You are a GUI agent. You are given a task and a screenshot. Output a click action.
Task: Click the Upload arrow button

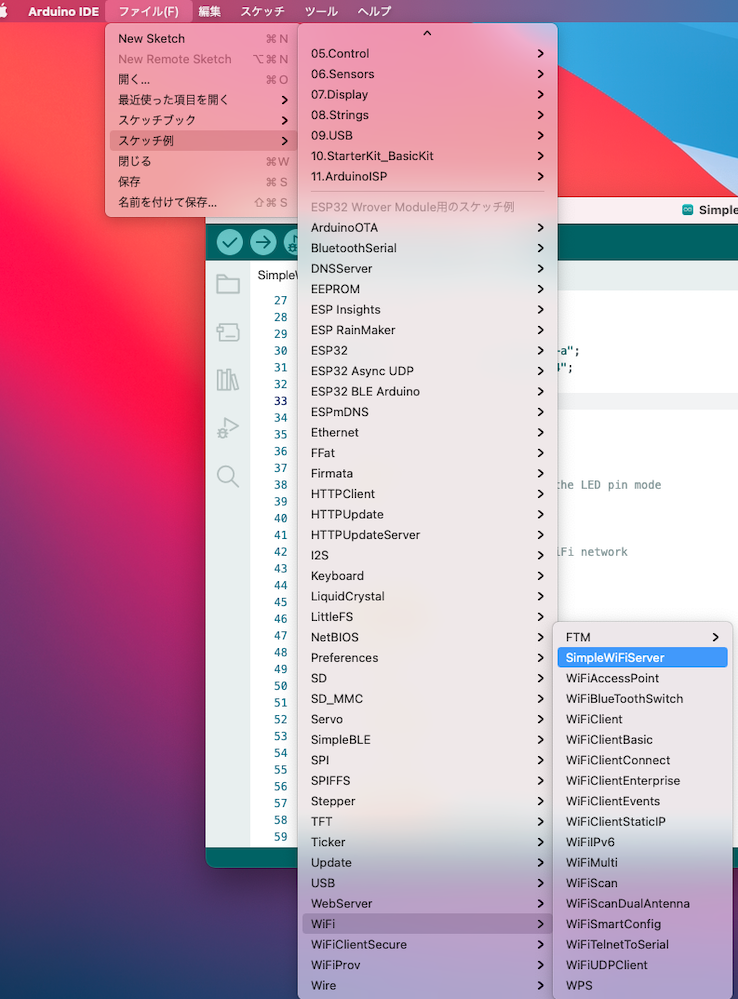263,242
